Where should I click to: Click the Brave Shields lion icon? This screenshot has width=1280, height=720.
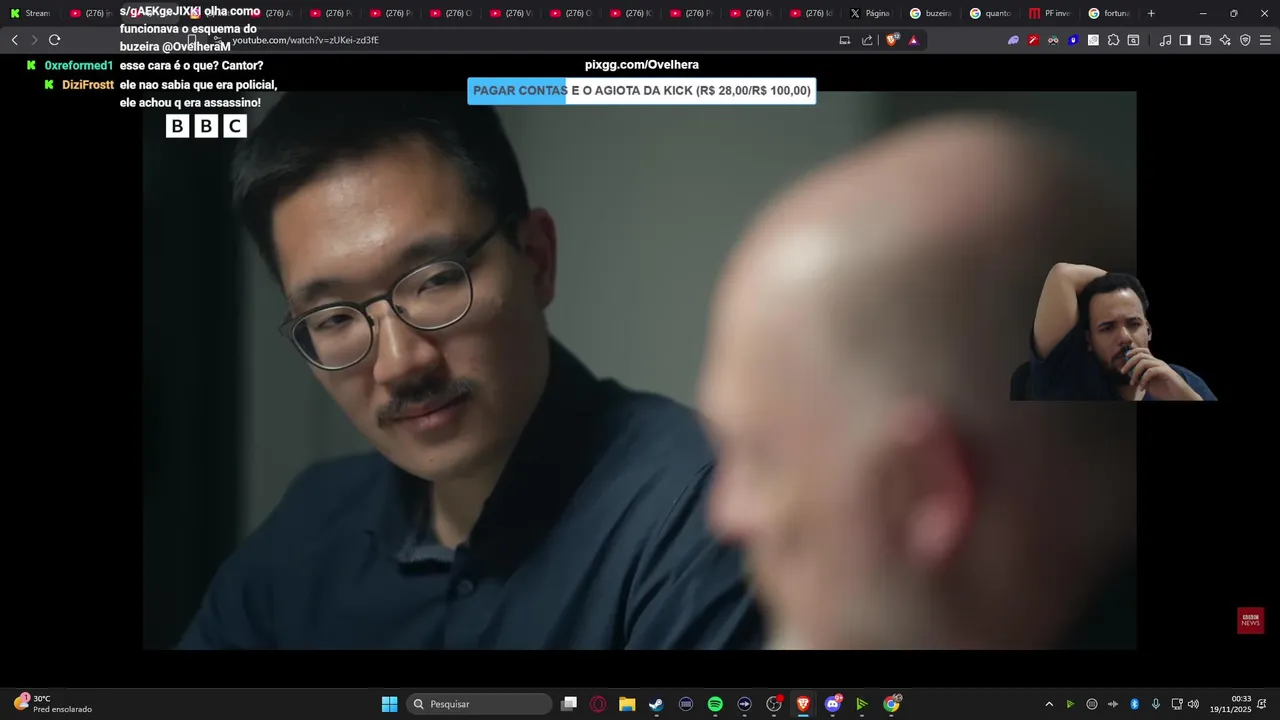(x=892, y=40)
